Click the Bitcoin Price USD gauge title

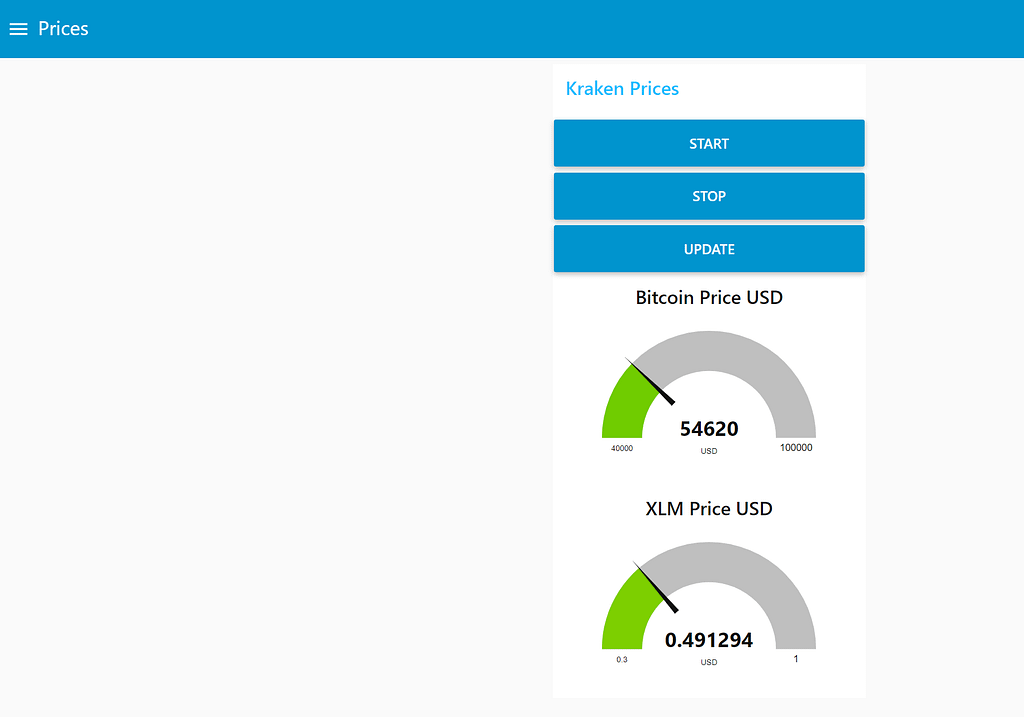pyautogui.click(x=709, y=297)
